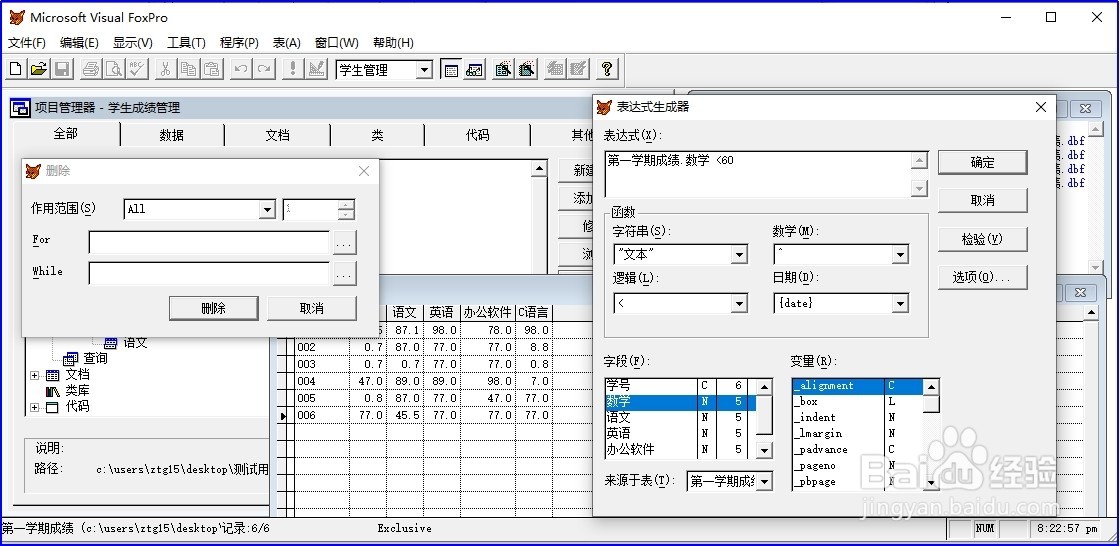Click the AutoReport toolbar icon
The height and width of the screenshot is (546, 1120).
coord(579,69)
